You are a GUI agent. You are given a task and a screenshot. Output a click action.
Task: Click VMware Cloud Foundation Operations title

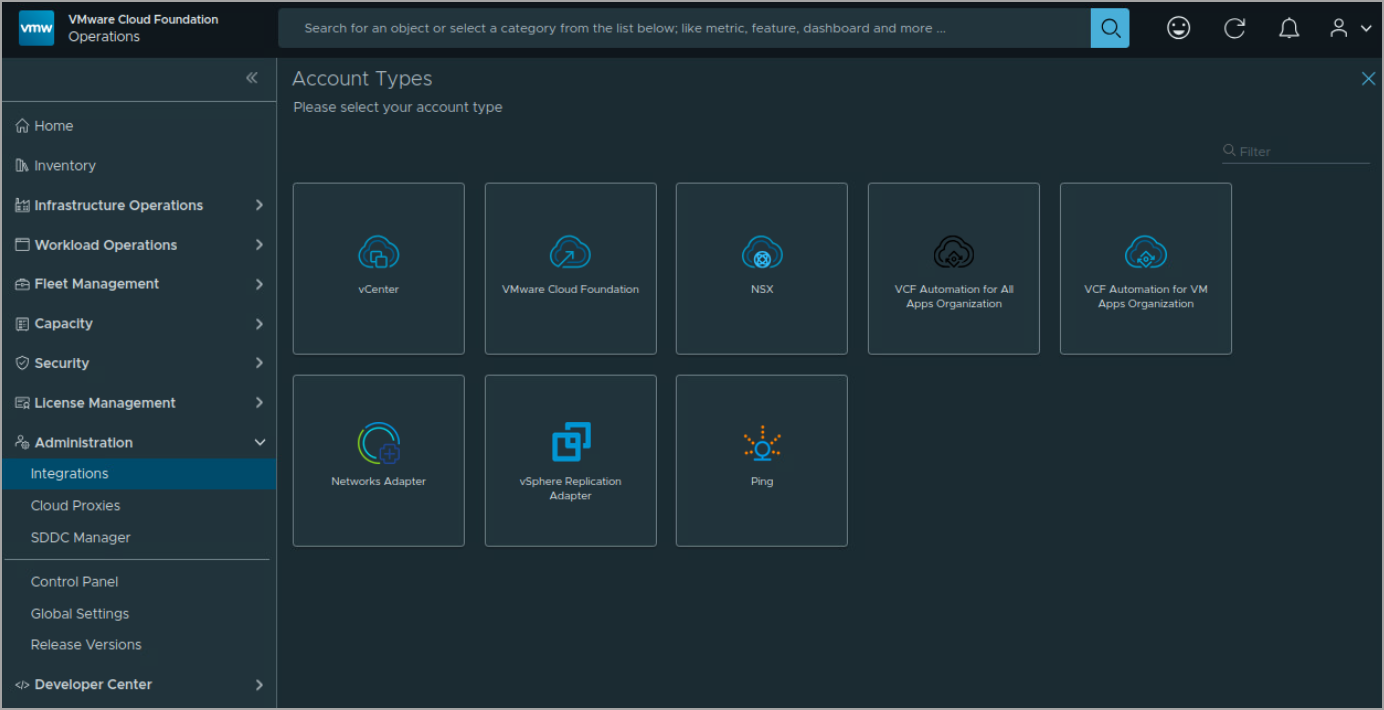(x=143, y=28)
